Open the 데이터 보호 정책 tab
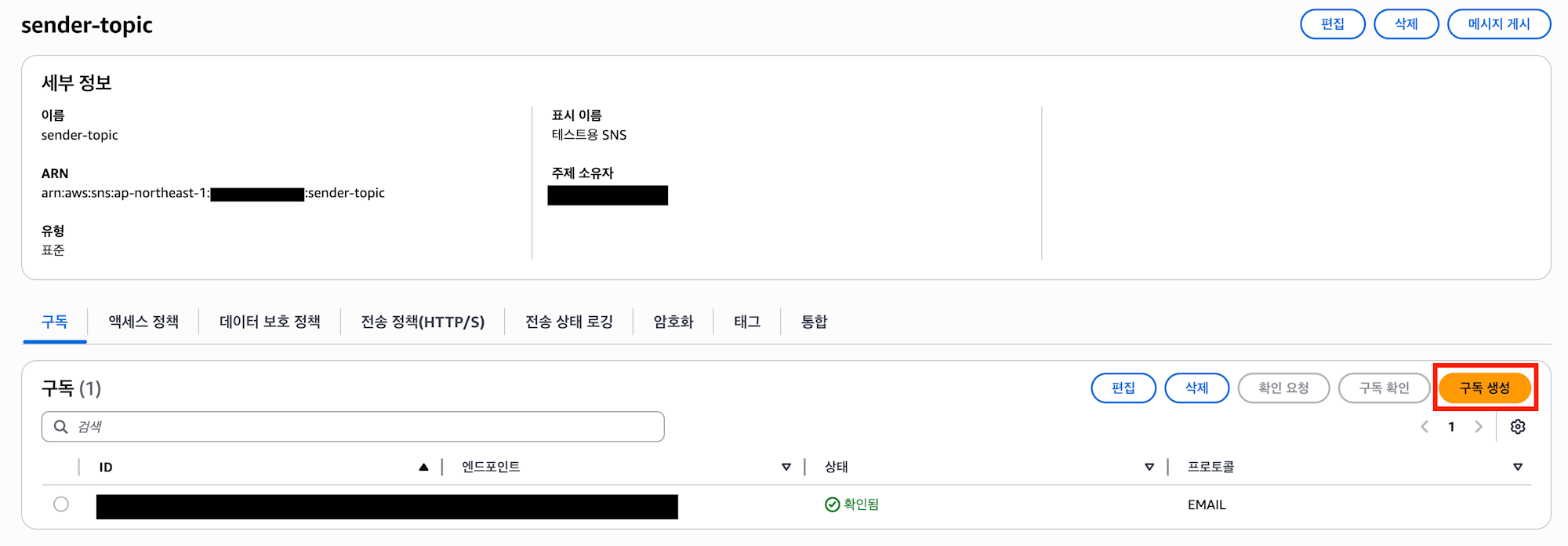This screenshot has height=546, width=1568. tap(270, 322)
